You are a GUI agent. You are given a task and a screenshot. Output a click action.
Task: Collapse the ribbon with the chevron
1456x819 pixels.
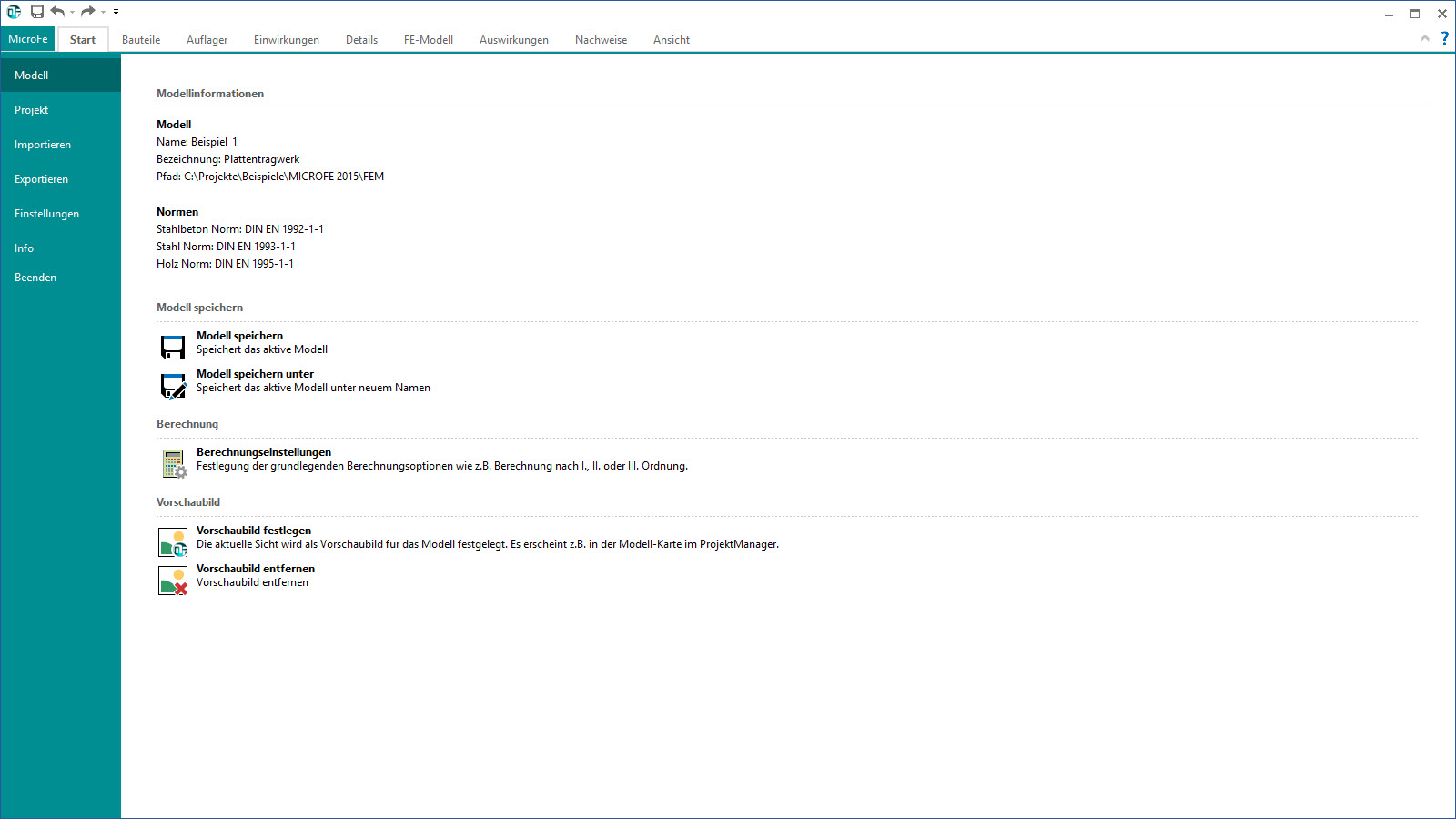pyautogui.click(x=1425, y=38)
